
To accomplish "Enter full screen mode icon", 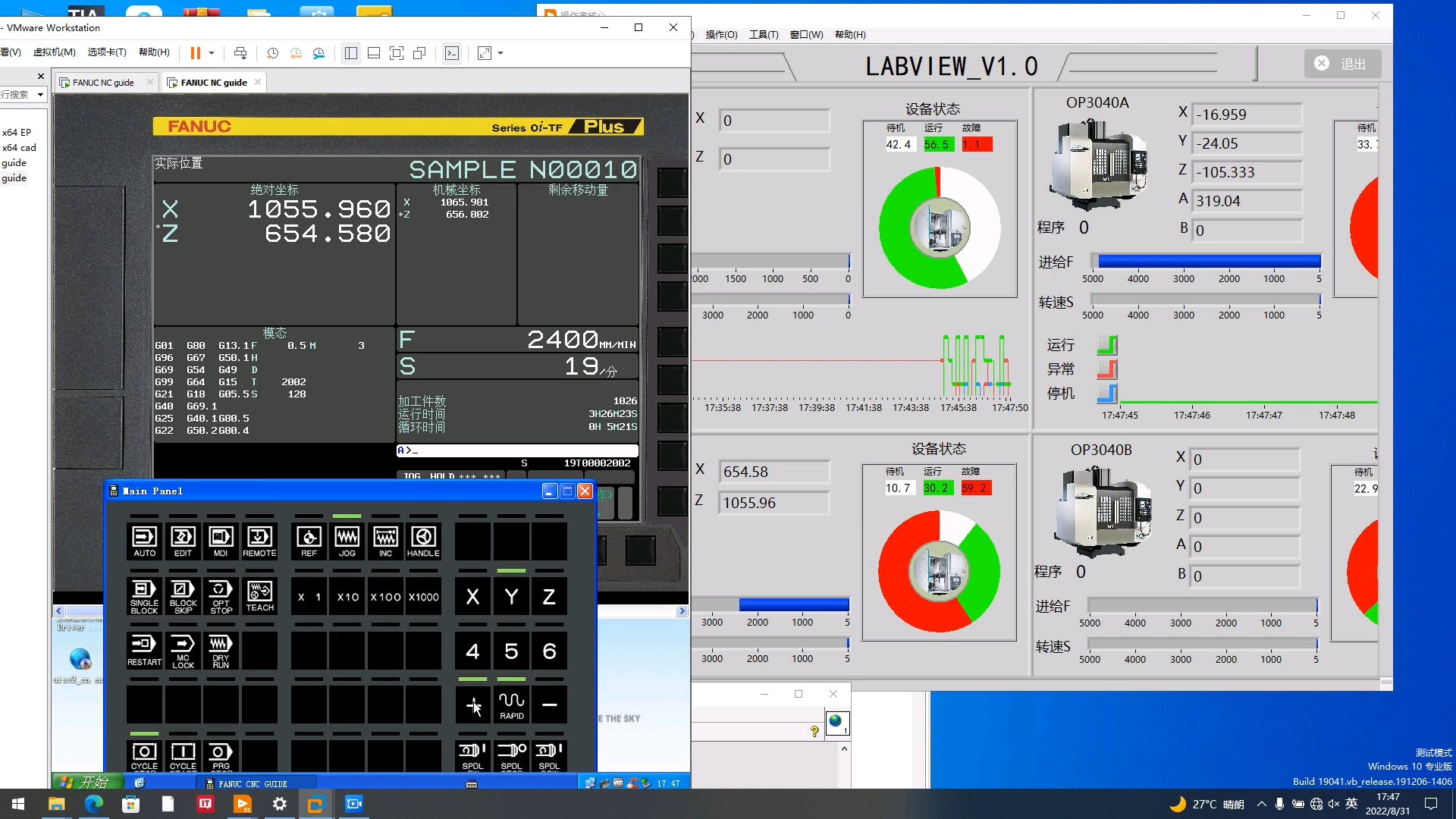I will (397, 53).
